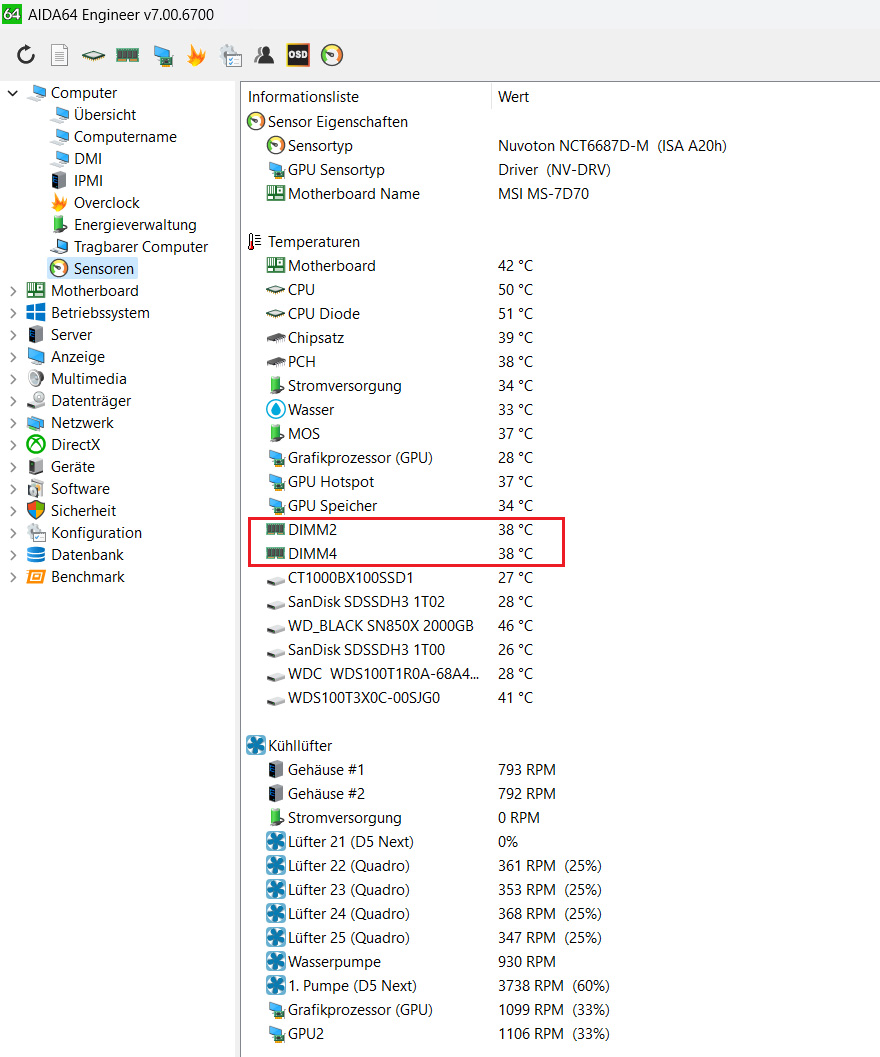Open the Benchmark tree item
This screenshot has height=1057, width=880.
pos(88,577)
